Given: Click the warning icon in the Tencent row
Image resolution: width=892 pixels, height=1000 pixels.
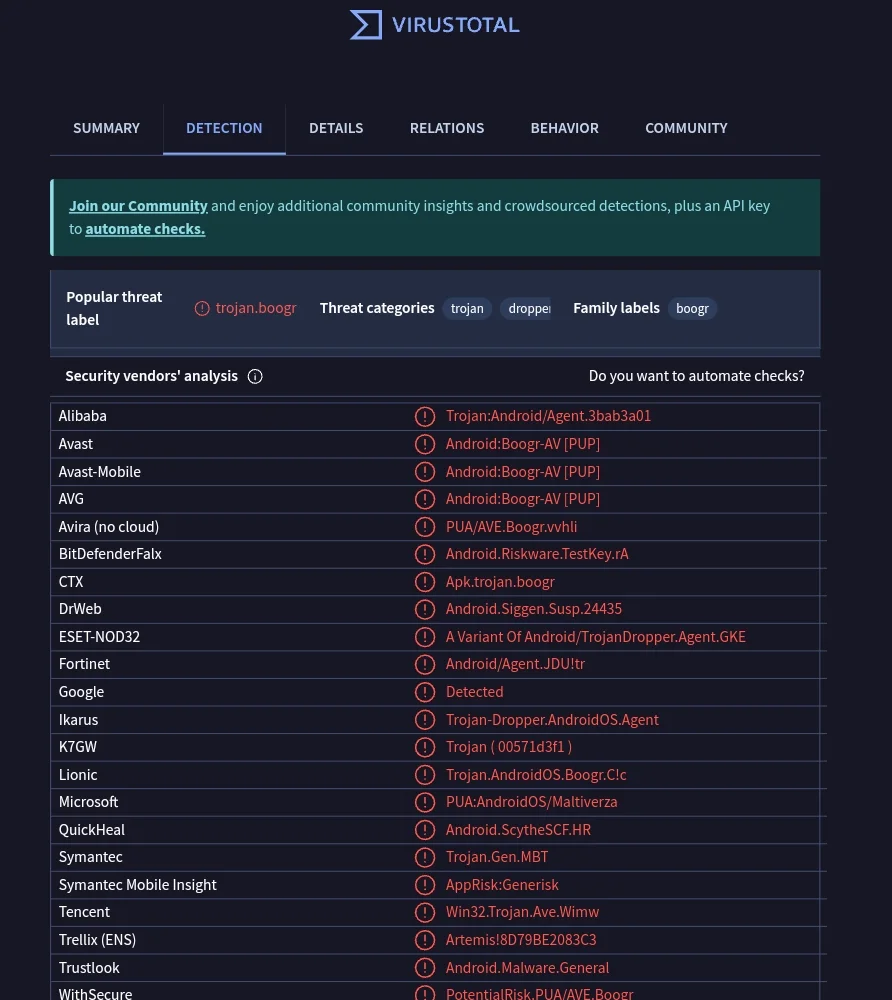Looking at the screenshot, I should (425, 912).
